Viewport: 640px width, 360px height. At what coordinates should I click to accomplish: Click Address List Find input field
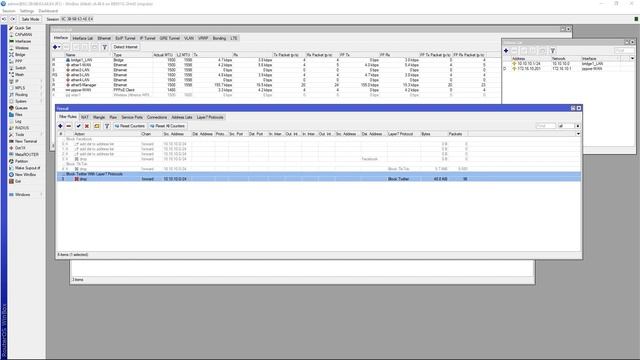pos(624,51)
